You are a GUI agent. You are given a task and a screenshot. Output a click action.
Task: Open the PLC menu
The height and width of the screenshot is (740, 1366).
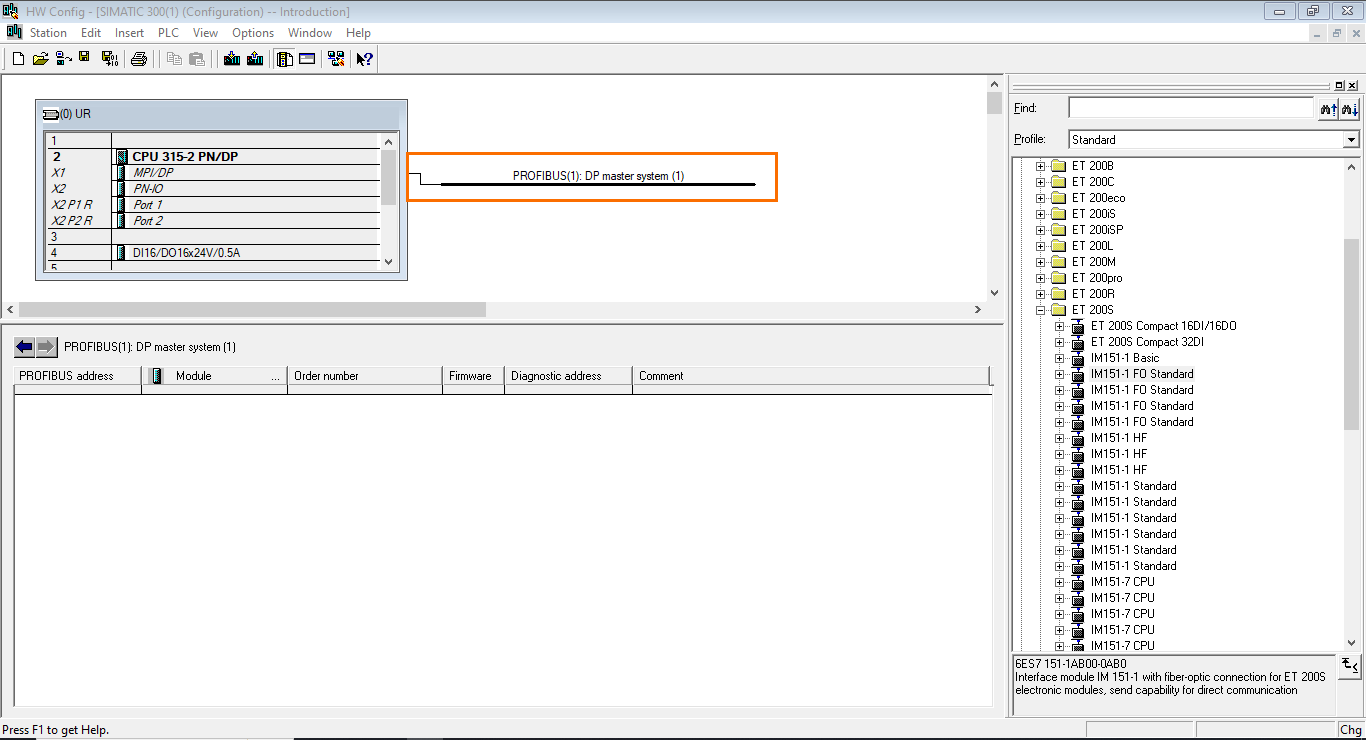click(168, 32)
